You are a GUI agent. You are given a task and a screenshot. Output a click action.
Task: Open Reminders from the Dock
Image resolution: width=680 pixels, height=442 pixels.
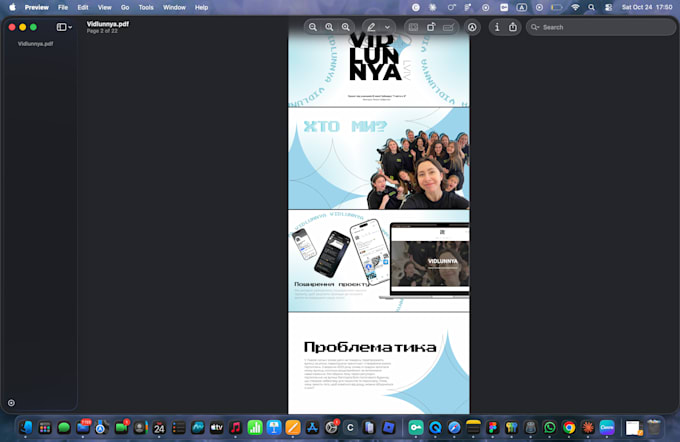coord(178,428)
